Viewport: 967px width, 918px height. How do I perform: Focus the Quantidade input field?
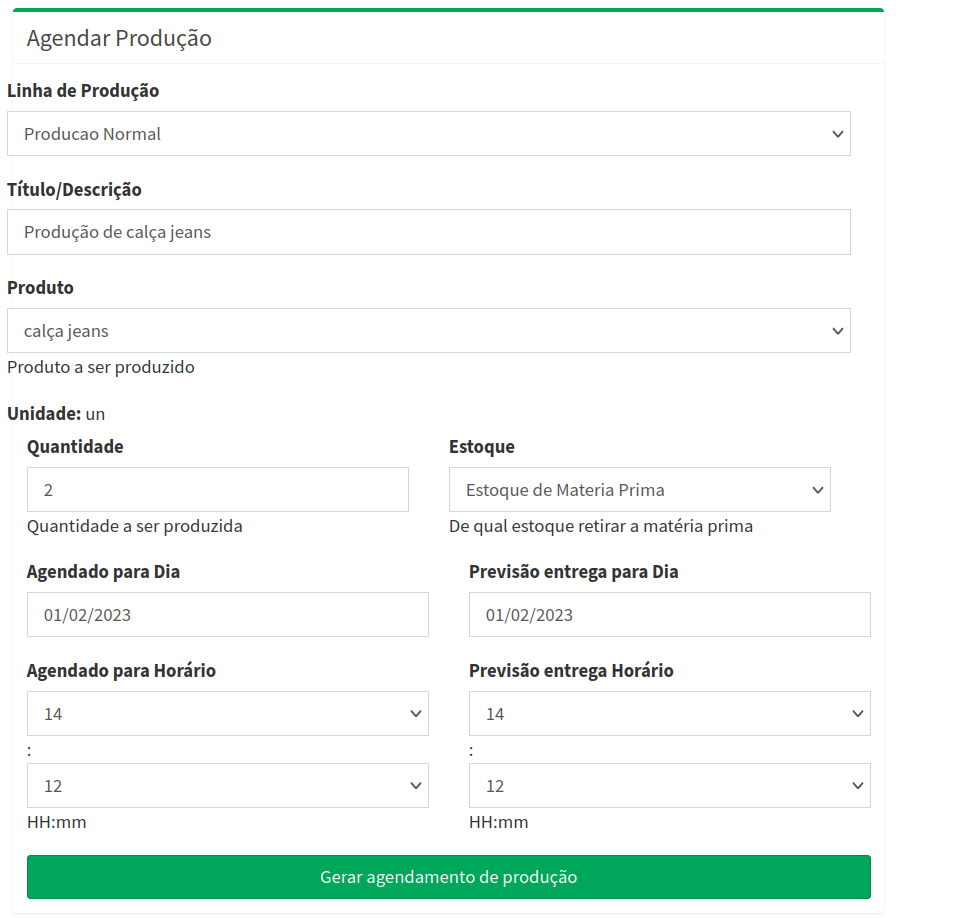pos(217,490)
